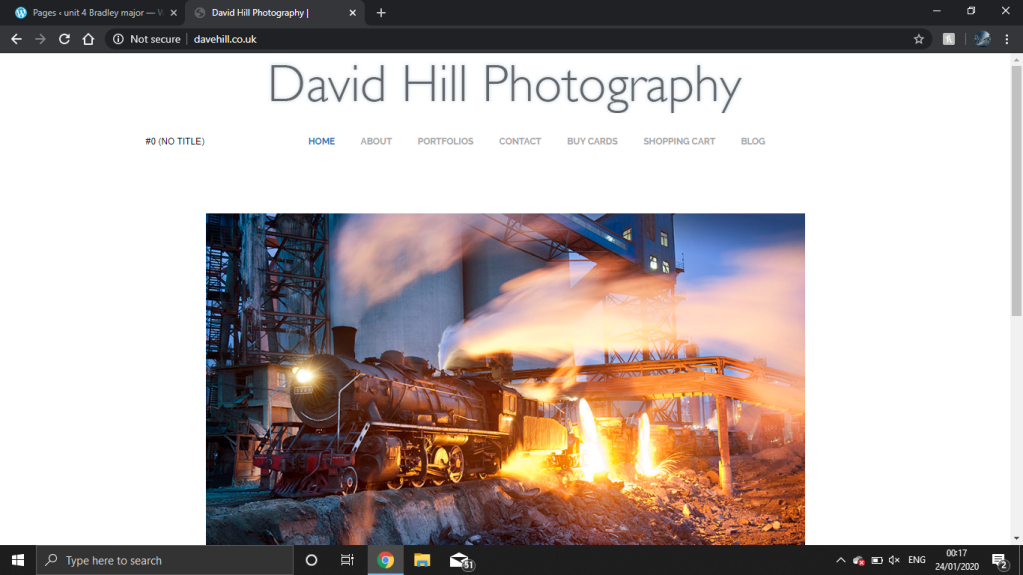
Task: Click the browser back arrow
Action: pos(16,39)
